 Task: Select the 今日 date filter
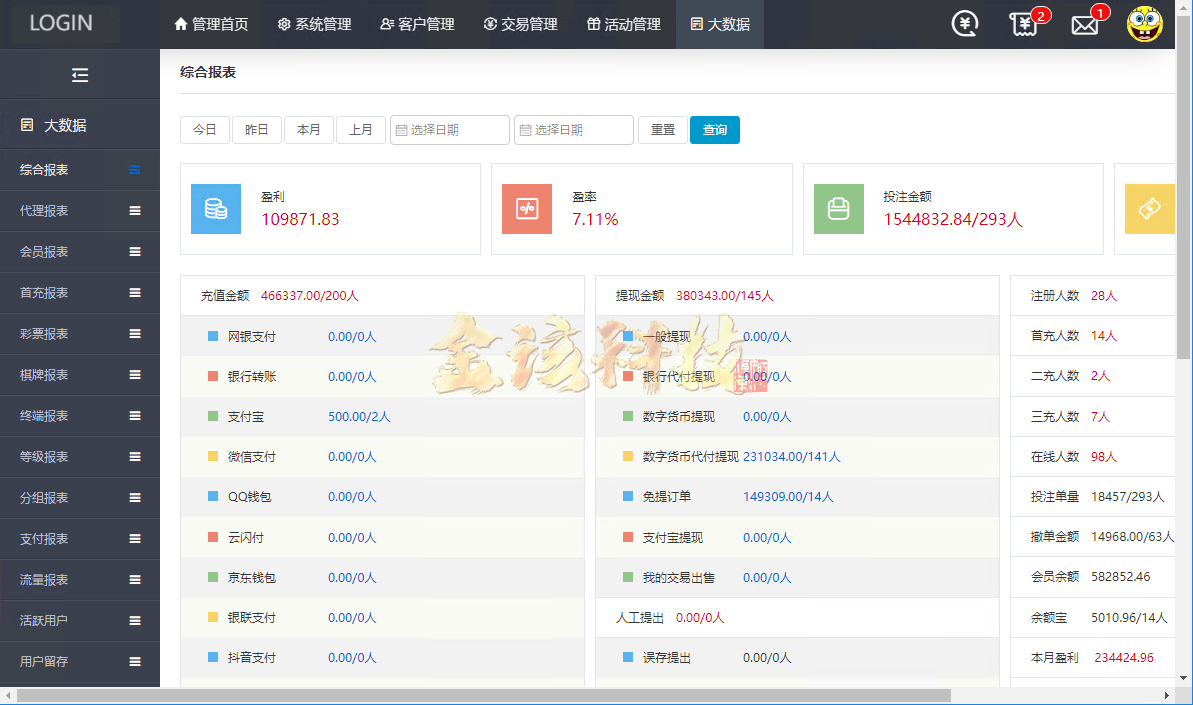pyautogui.click(x=205, y=130)
